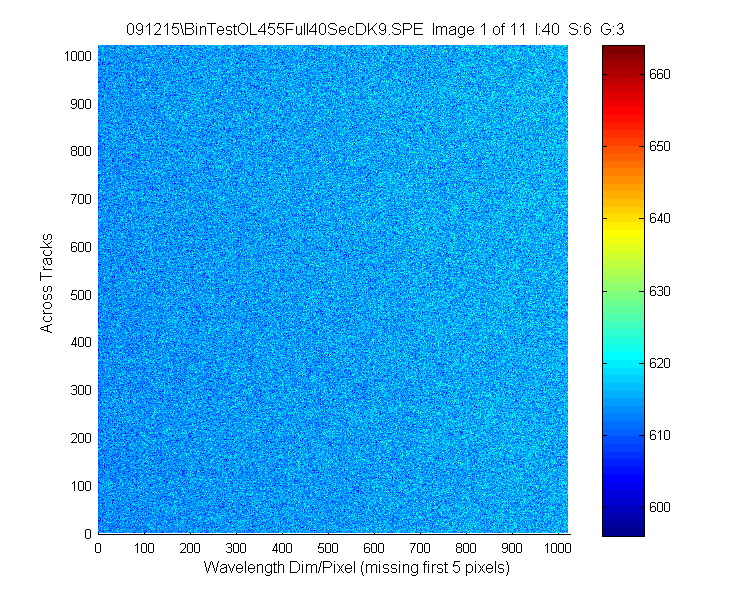The height and width of the screenshot is (600, 750).
Task: Click colorbar tick label 660
Action: [x=660, y=74]
